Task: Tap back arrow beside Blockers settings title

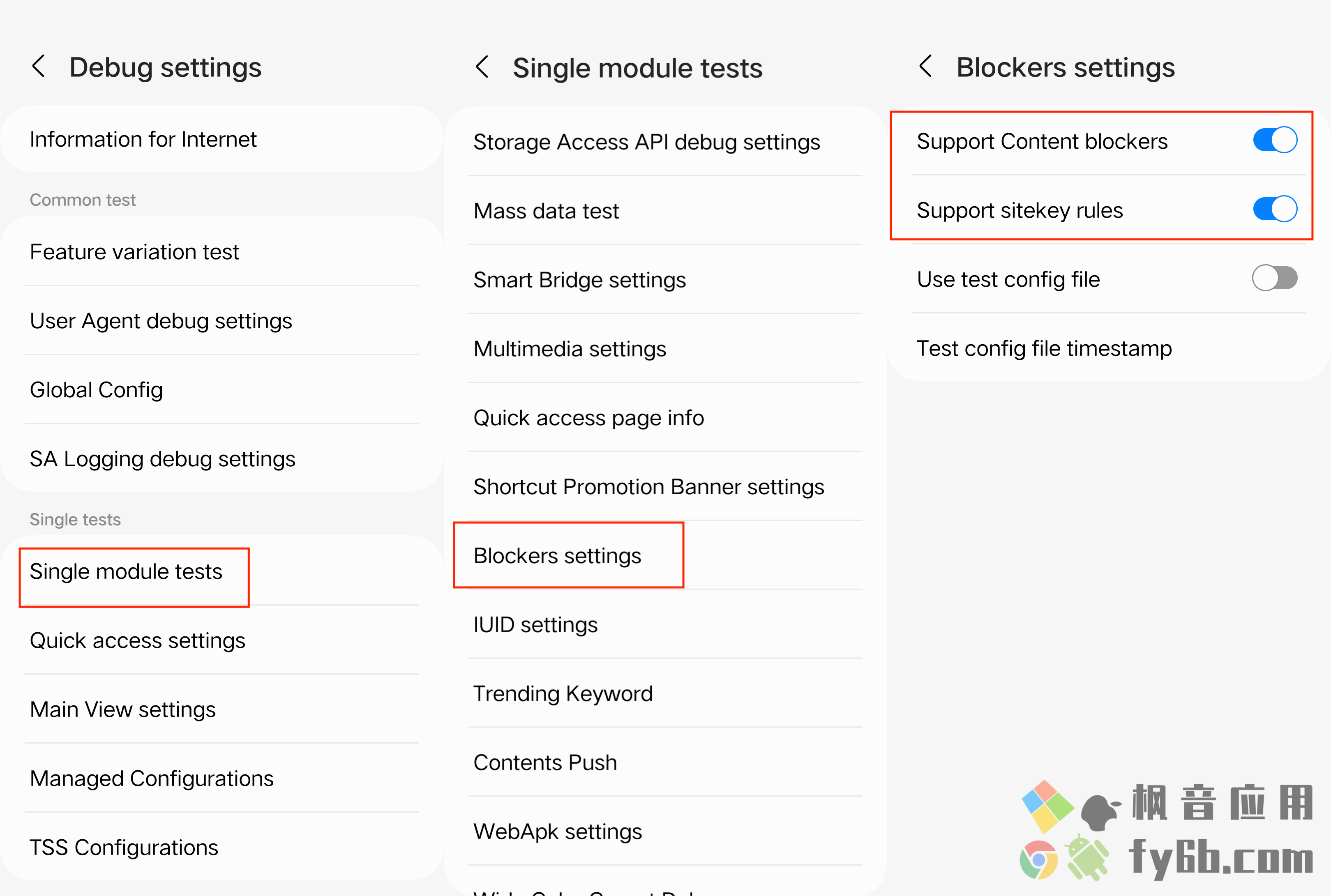Action: 926,67
